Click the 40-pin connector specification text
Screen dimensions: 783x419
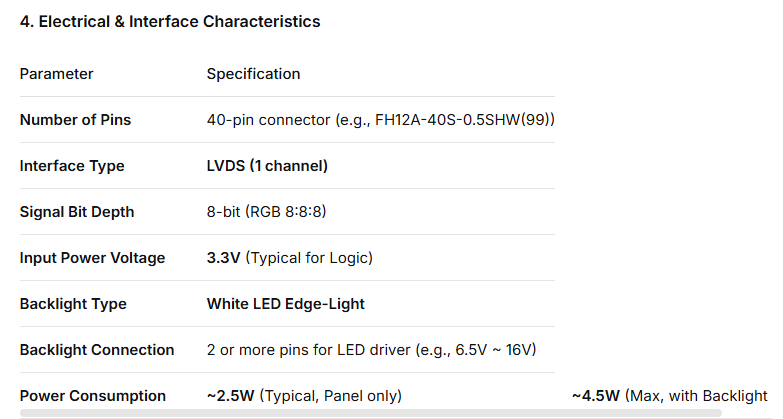pyautogui.click(x=268, y=120)
